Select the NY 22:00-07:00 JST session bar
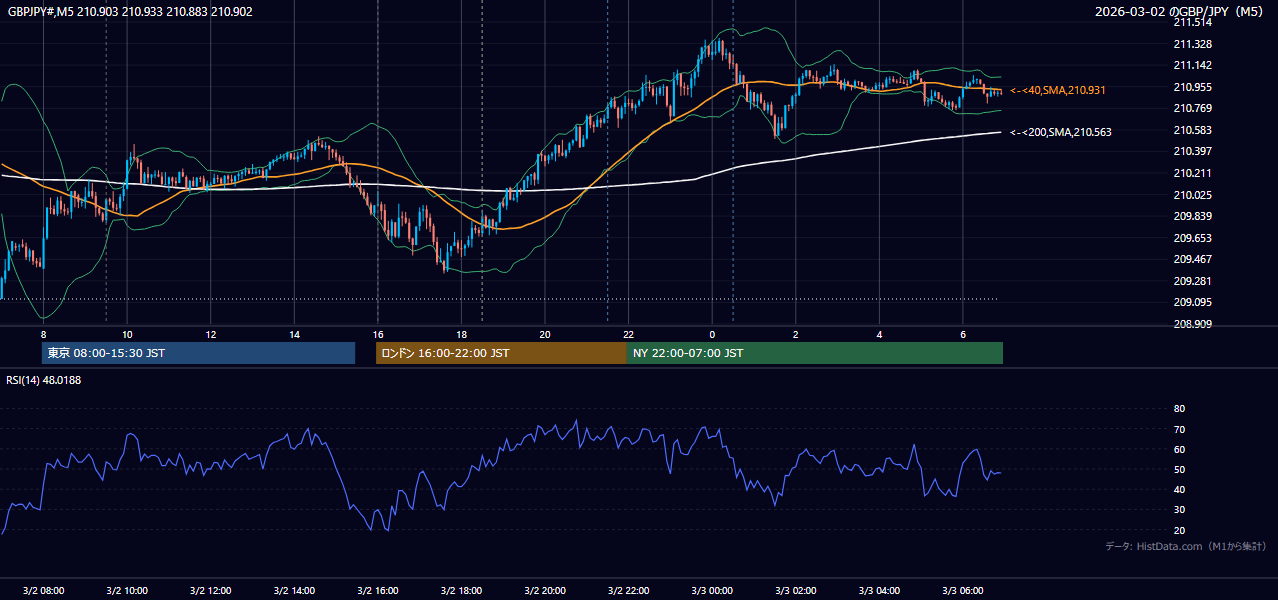The width and height of the screenshot is (1278, 600). pos(815,353)
